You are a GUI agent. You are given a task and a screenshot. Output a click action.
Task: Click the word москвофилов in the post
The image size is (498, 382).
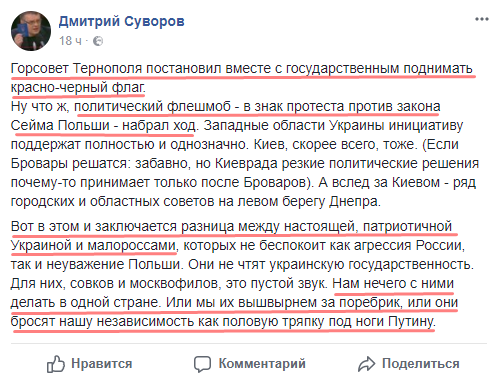[x=175, y=284]
